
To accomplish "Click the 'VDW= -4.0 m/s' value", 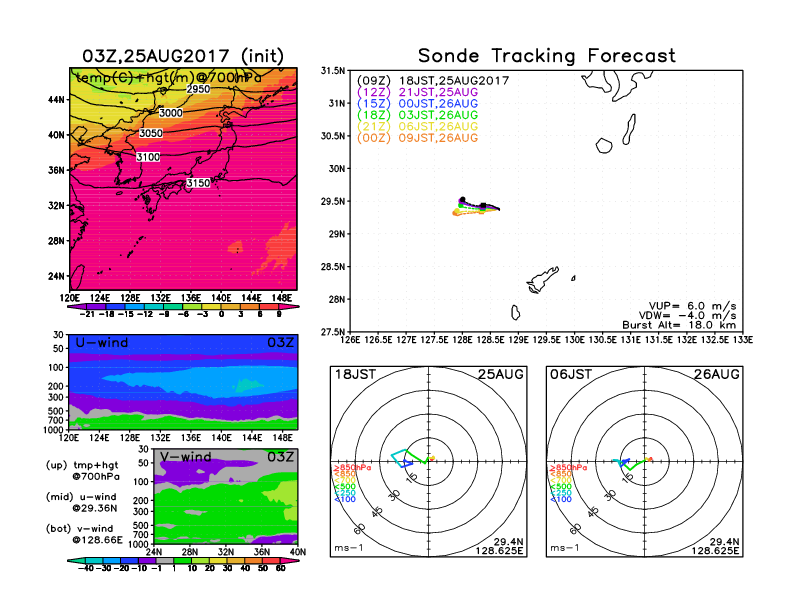I will click(x=687, y=316).
